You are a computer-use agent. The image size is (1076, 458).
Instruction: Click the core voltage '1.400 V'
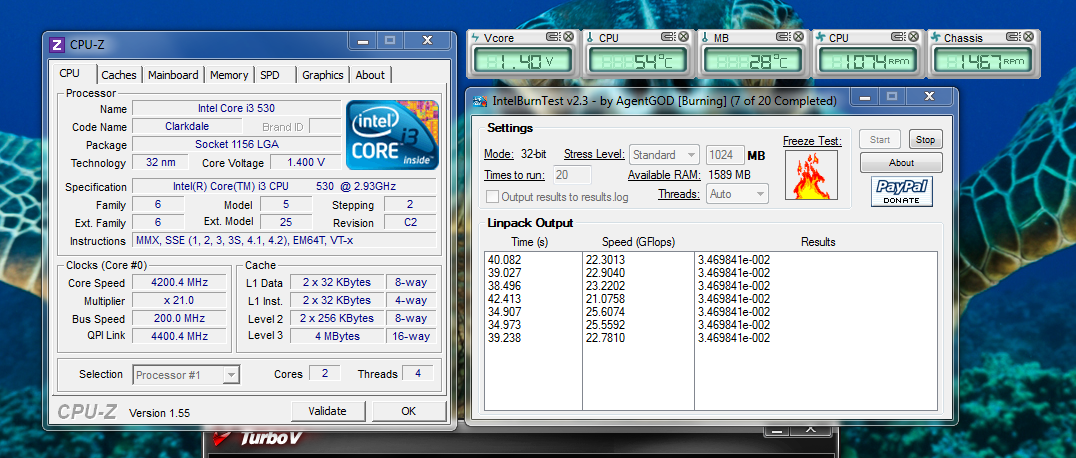pos(305,162)
